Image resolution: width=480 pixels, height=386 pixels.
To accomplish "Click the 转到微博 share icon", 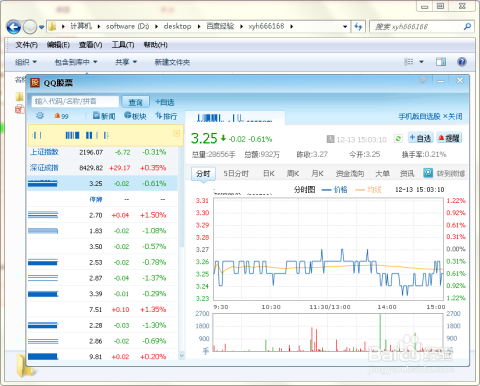I will tap(428, 173).
